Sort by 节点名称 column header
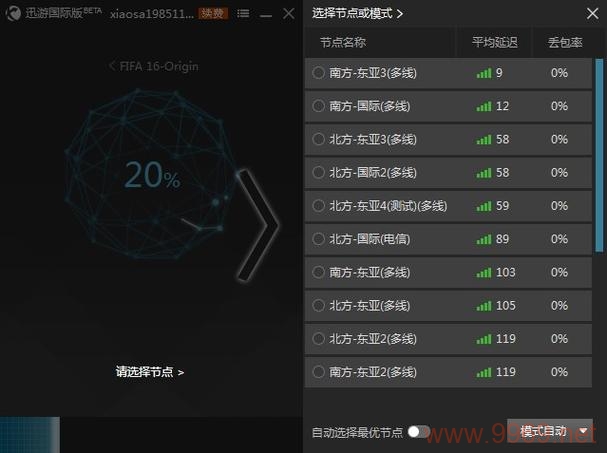This screenshot has height=453, width=607. pyautogui.click(x=343, y=42)
